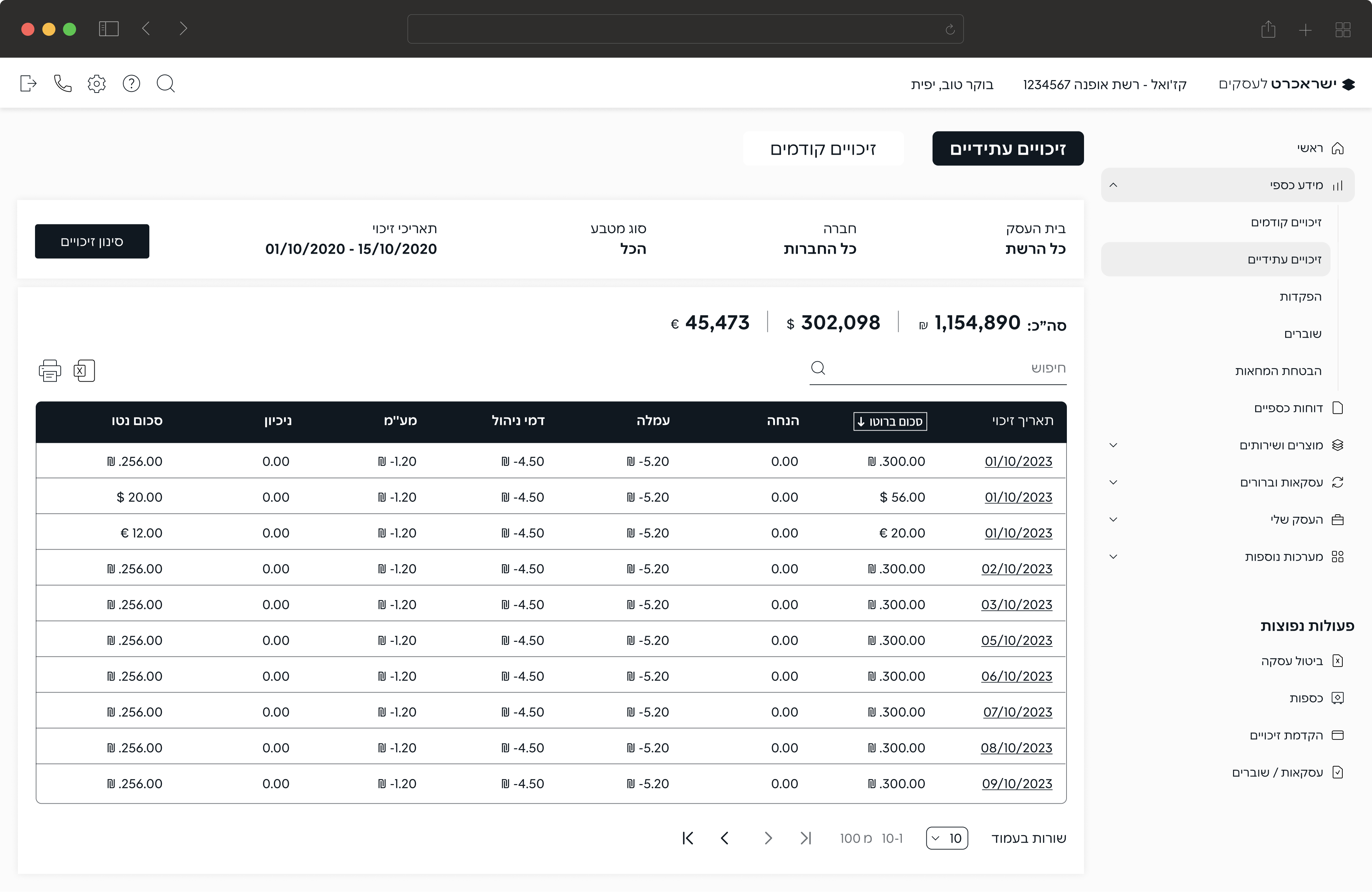Click the הקדמת זיכויים quick action

pos(1297,735)
